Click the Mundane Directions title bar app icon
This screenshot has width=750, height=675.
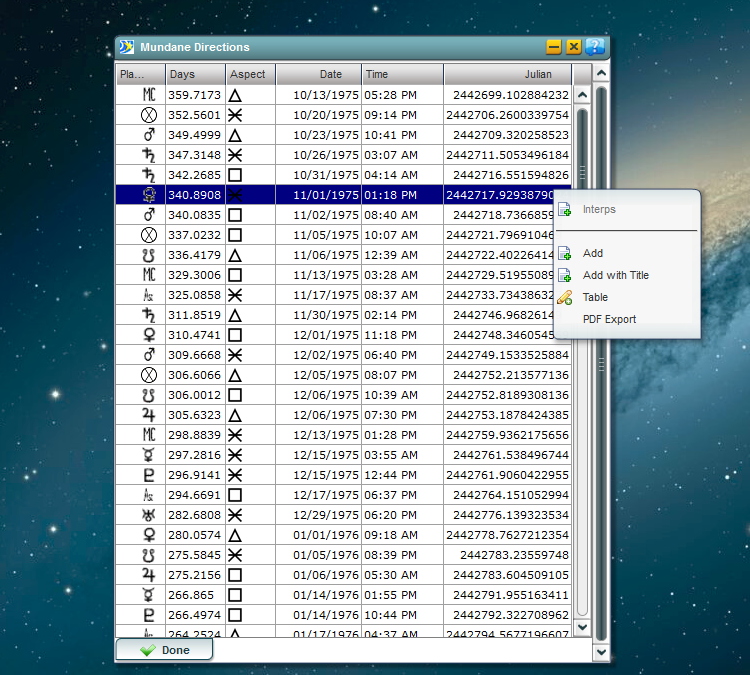pyautogui.click(x=127, y=47)
